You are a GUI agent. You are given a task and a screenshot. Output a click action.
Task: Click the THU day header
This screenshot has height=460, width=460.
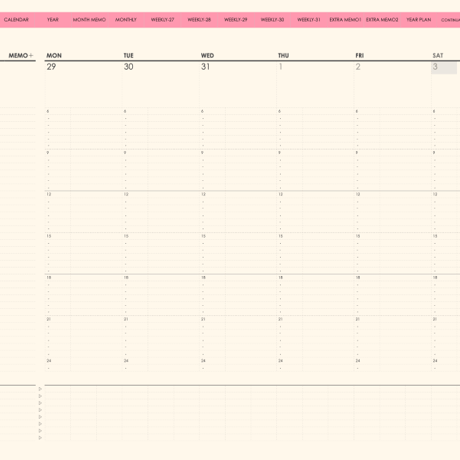click(x=283, y=56)
